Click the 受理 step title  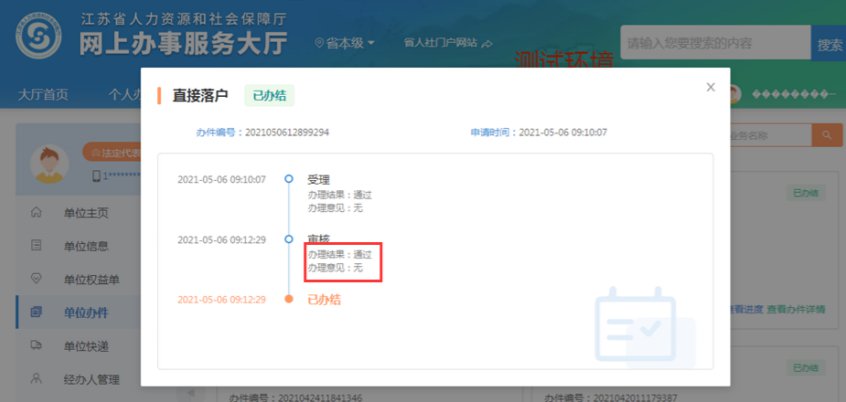[x=318, y=180]
